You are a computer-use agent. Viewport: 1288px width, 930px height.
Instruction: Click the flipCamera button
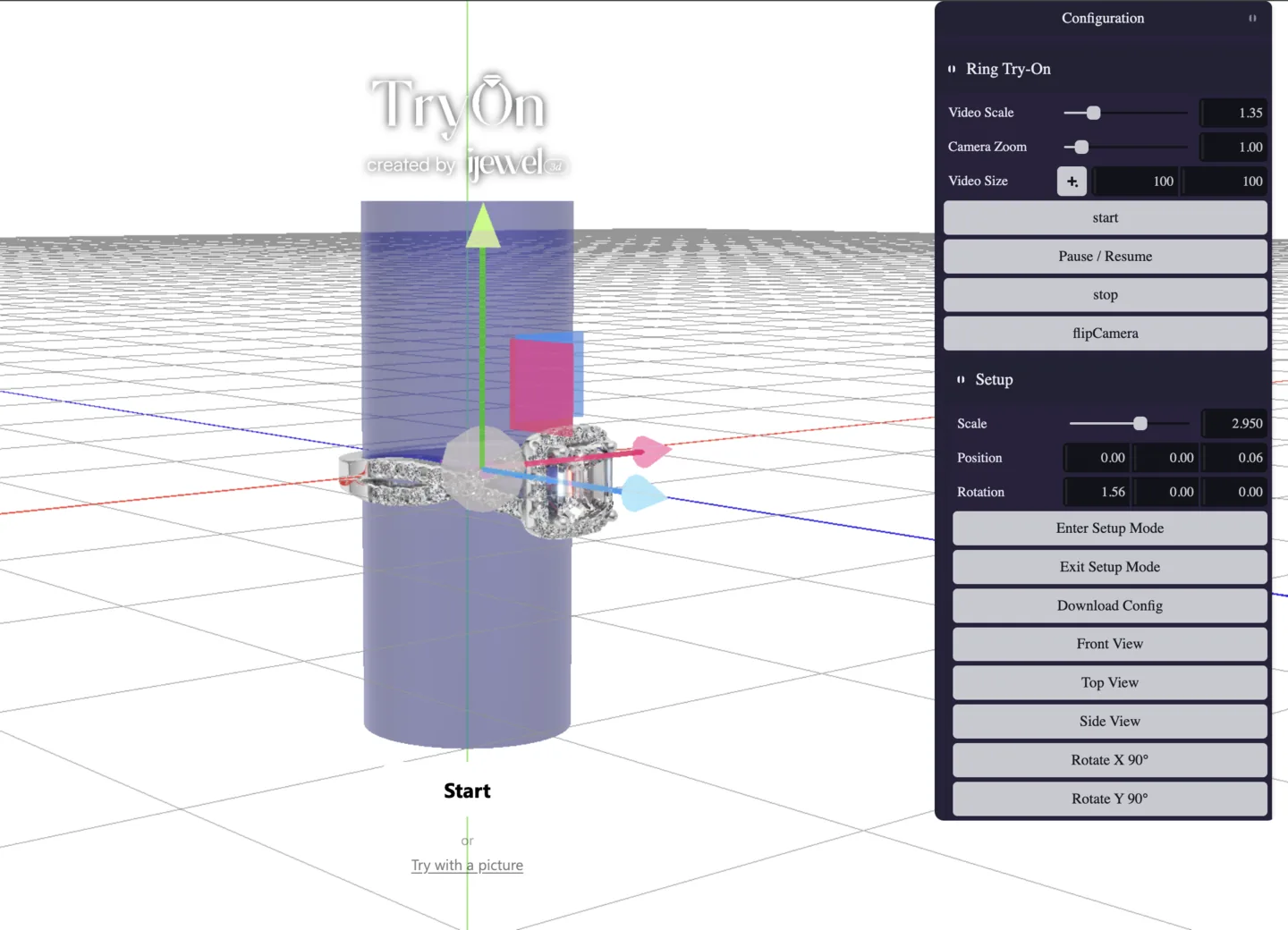tap(1106, 334)
